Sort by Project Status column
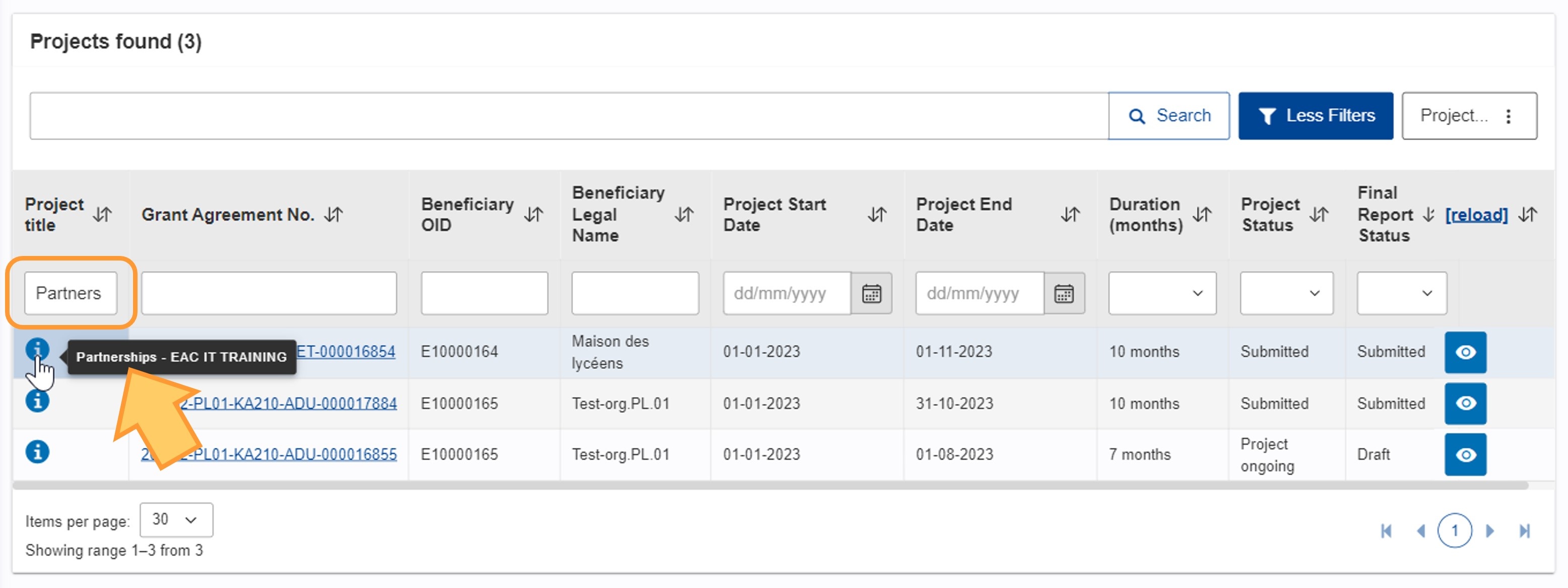Viewport: 1568px width, 588px height. 1319,214
